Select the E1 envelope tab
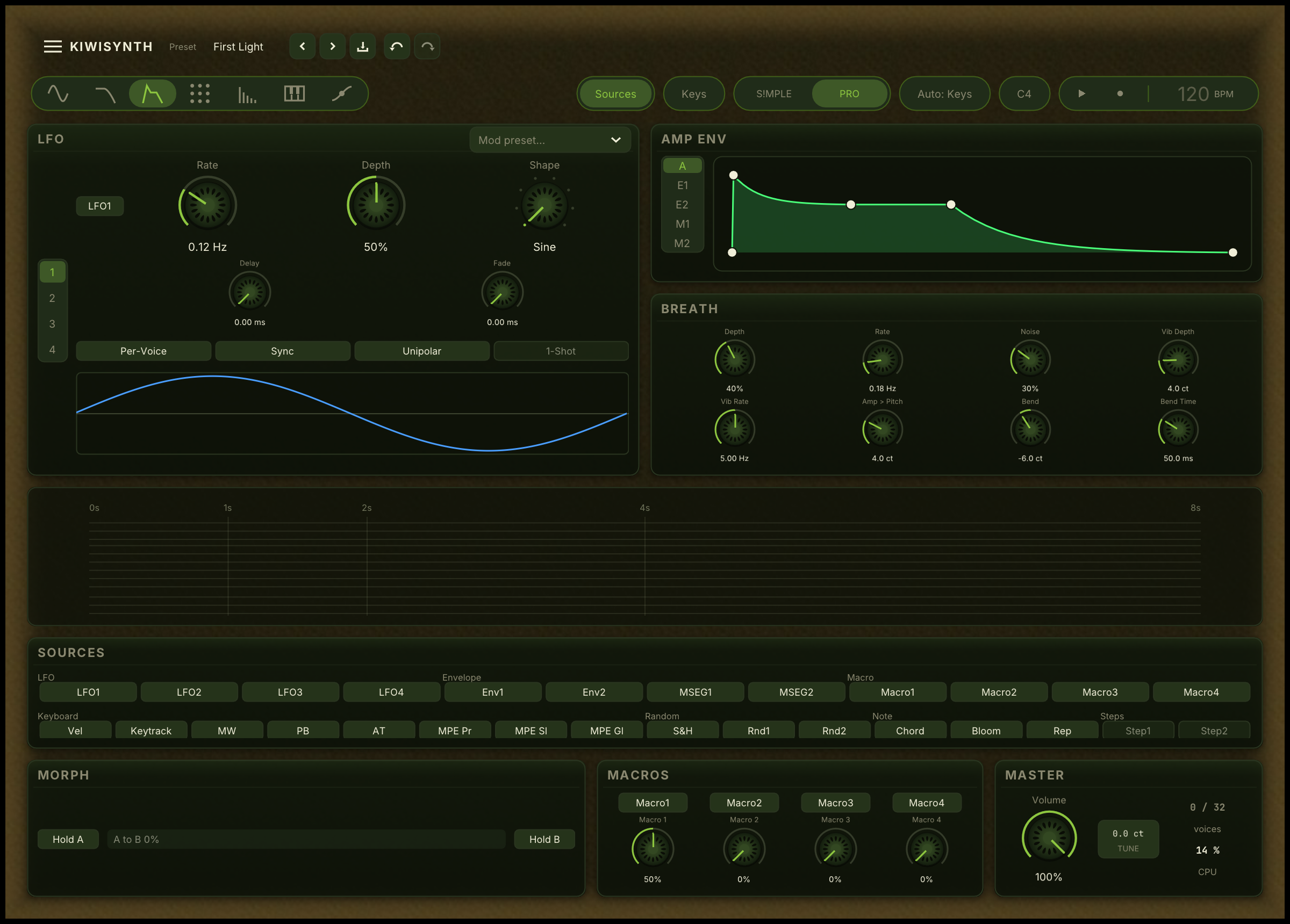1290x924 pixels. (x=683, y=185)
